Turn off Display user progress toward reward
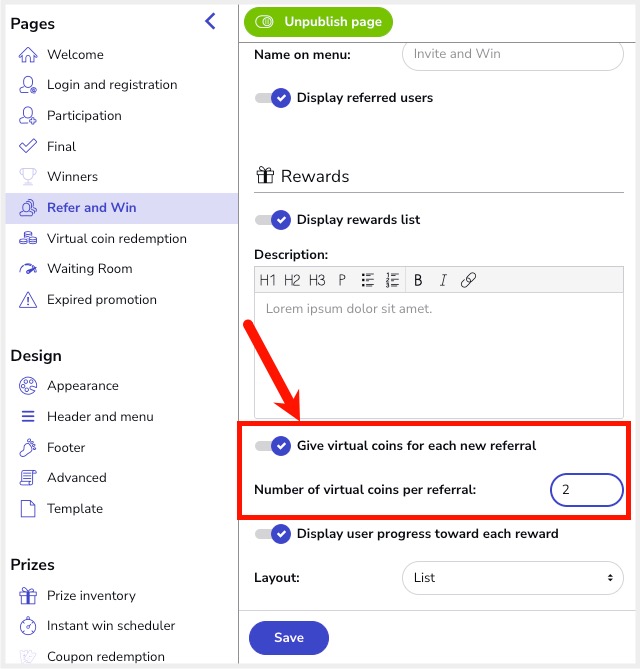Screen dimensions: 640x669 coord(273,534)
